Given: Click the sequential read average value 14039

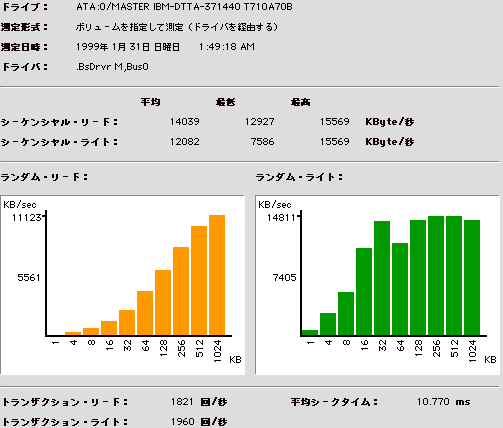Looking at the screenshot, I should coord(185,122).
